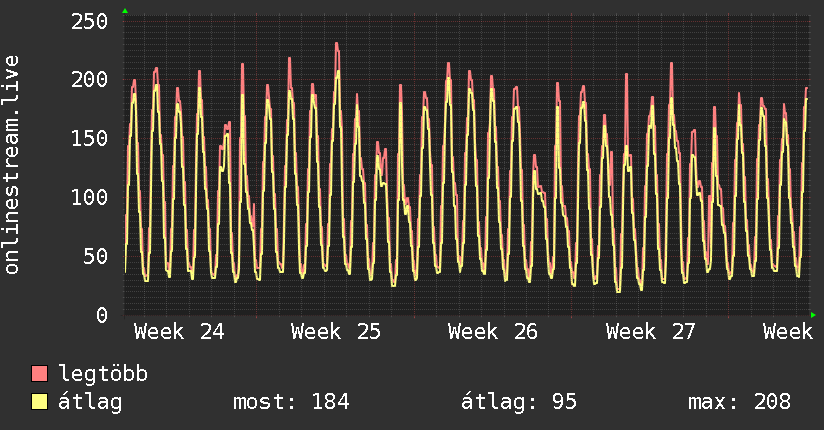Click the 150 y-axis value
This screenshot has width=824, height=430.
[x=89, y=138]
